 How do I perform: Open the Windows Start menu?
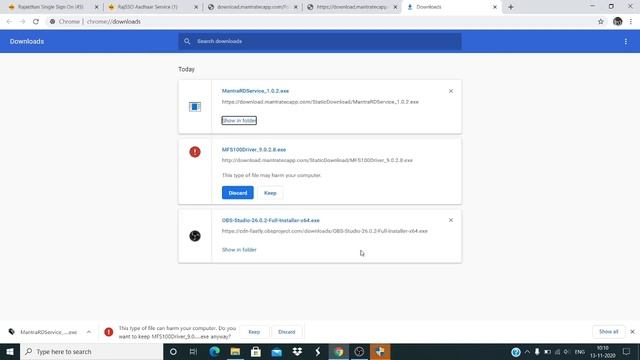(x=10, y=351)
